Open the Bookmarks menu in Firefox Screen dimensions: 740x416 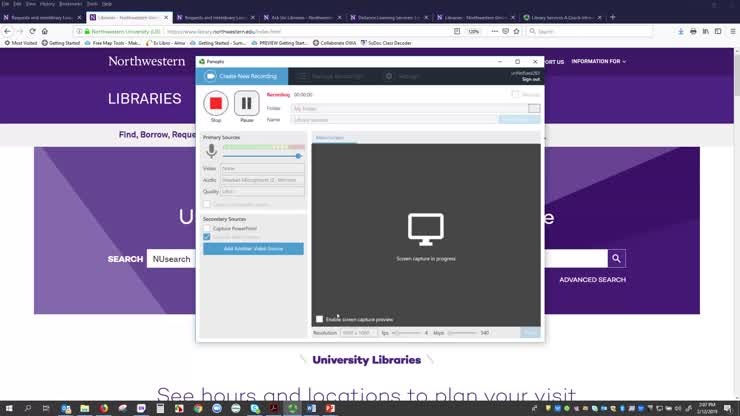(70, 4)
